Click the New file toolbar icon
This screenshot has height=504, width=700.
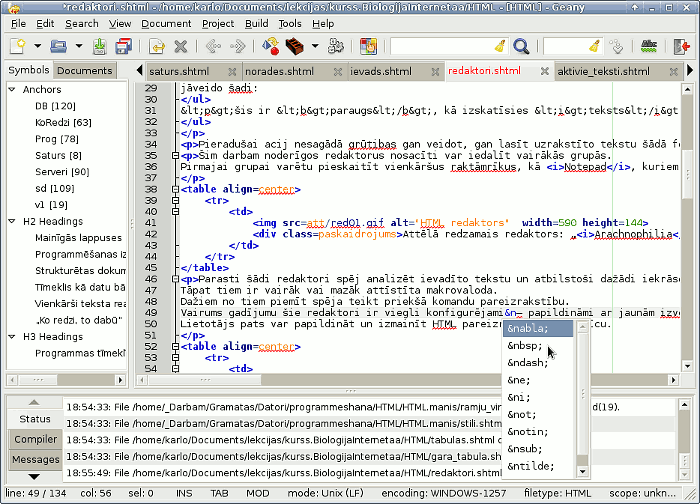click(18, 46)
